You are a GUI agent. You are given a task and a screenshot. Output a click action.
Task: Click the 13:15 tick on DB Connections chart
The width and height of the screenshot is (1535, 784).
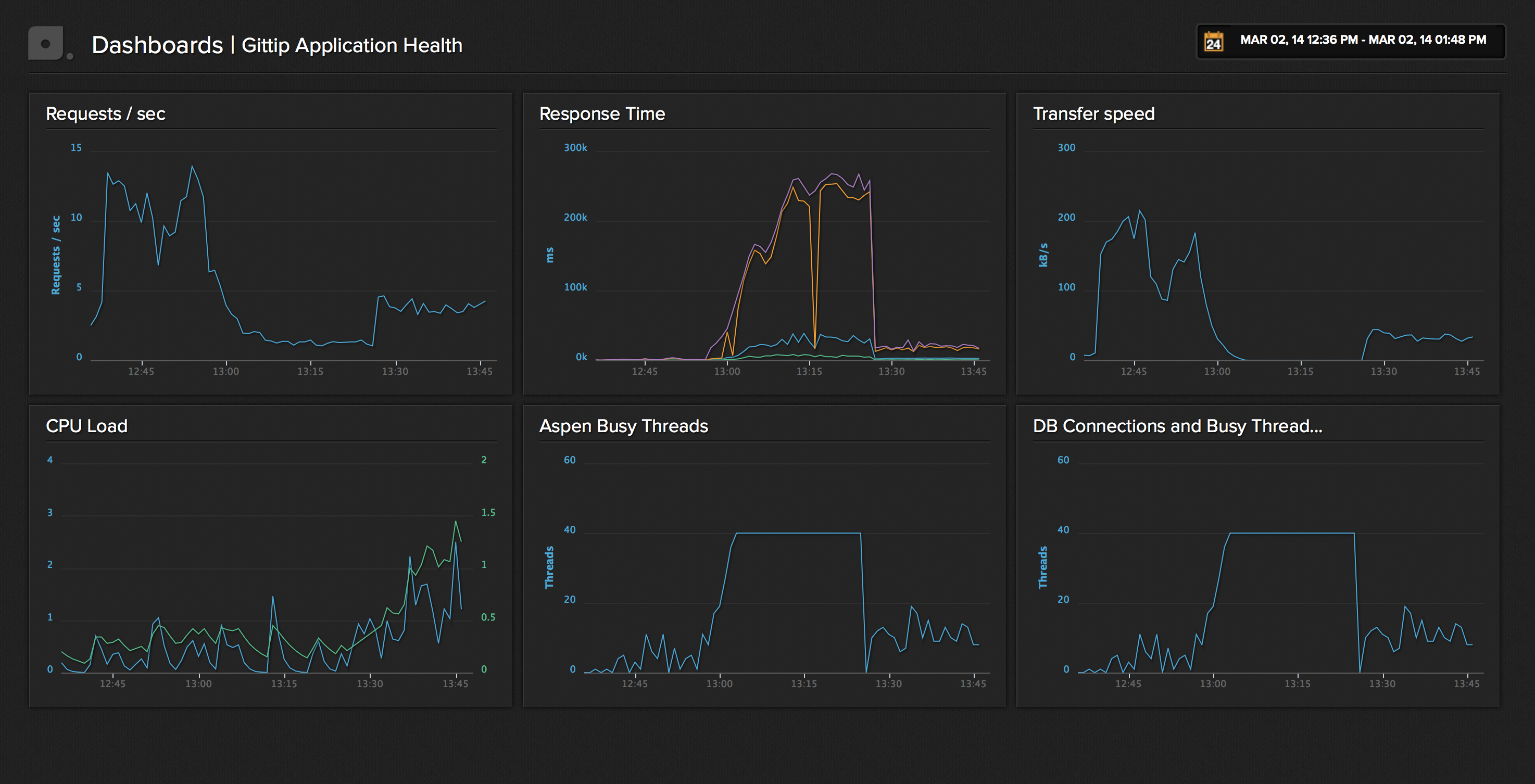point(1297,684)
